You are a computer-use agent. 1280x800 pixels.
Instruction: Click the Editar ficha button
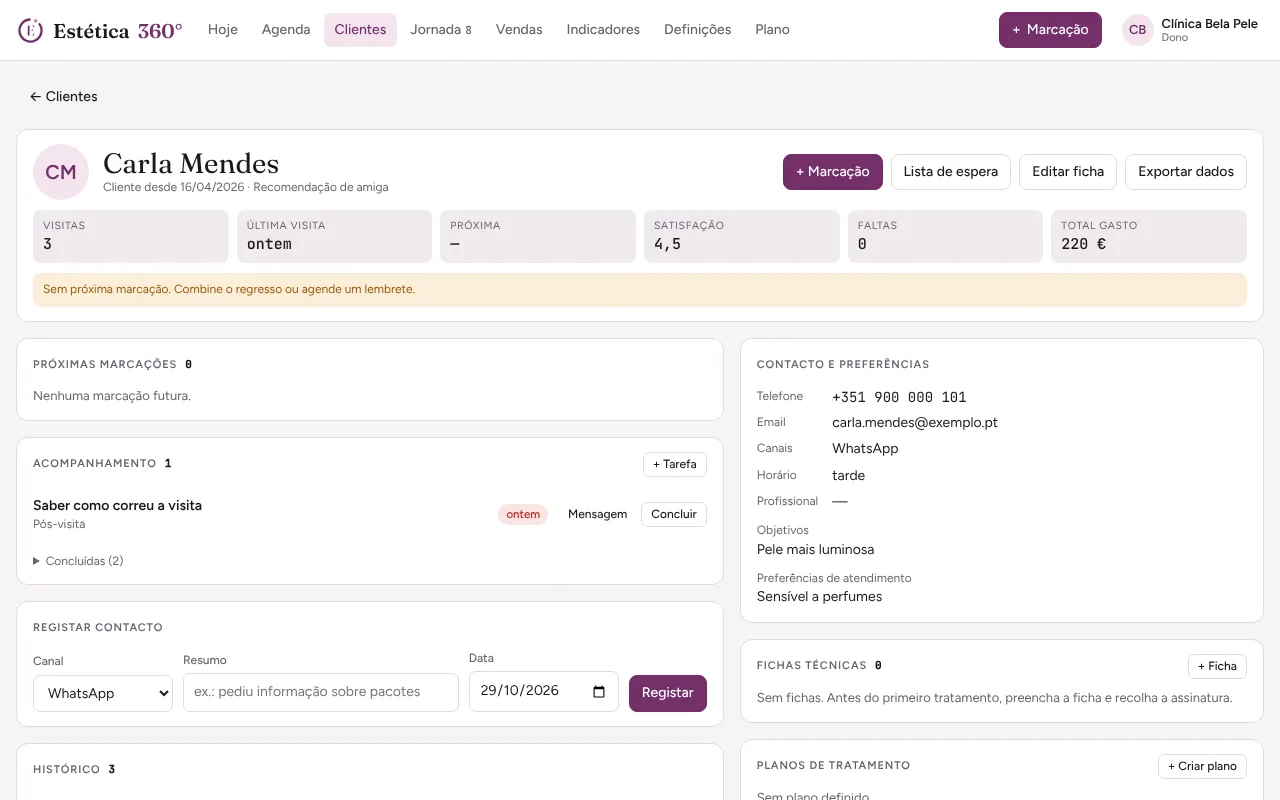click(x=1068, y=172)
